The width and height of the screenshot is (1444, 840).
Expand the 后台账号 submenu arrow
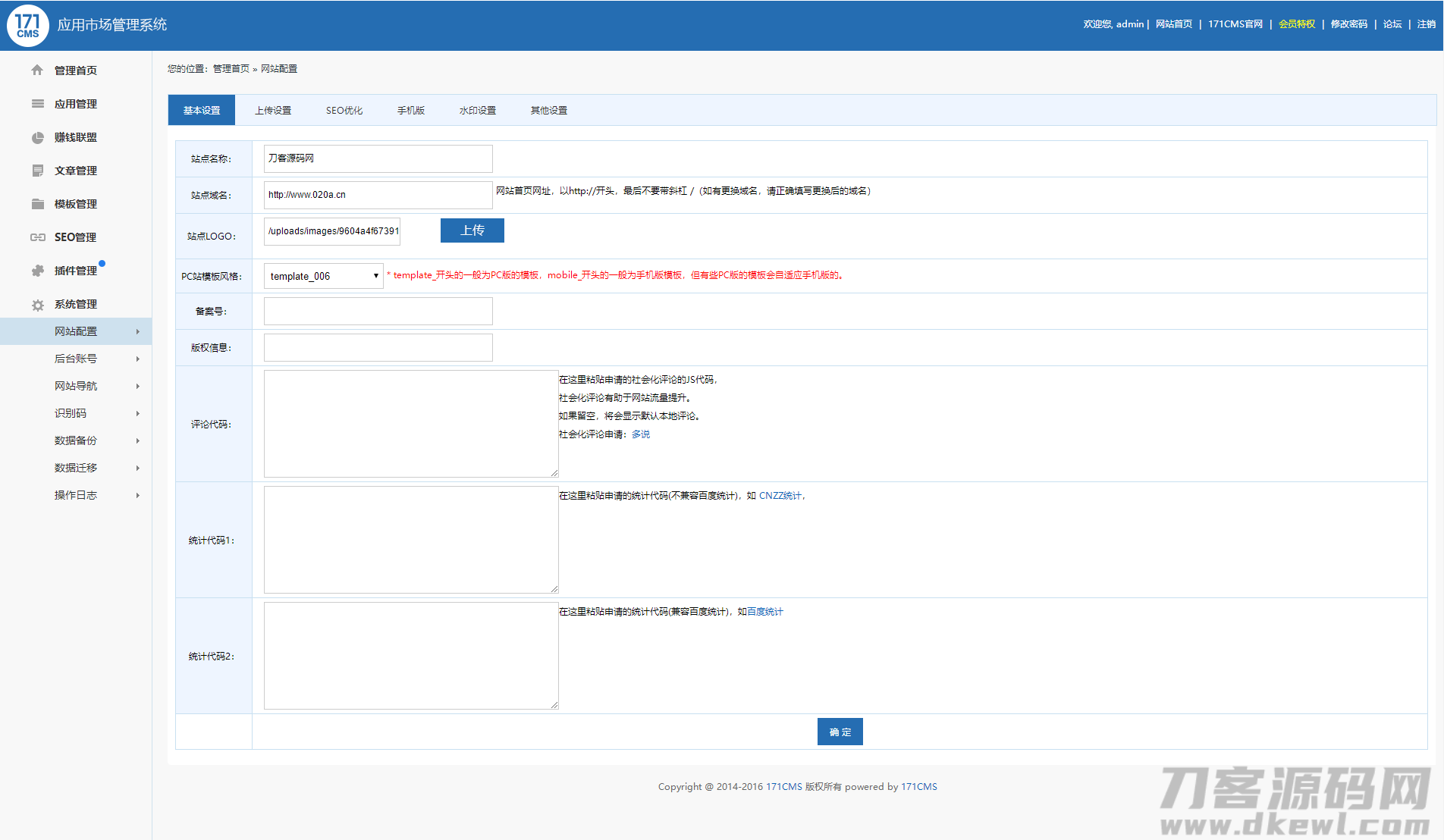137,359
